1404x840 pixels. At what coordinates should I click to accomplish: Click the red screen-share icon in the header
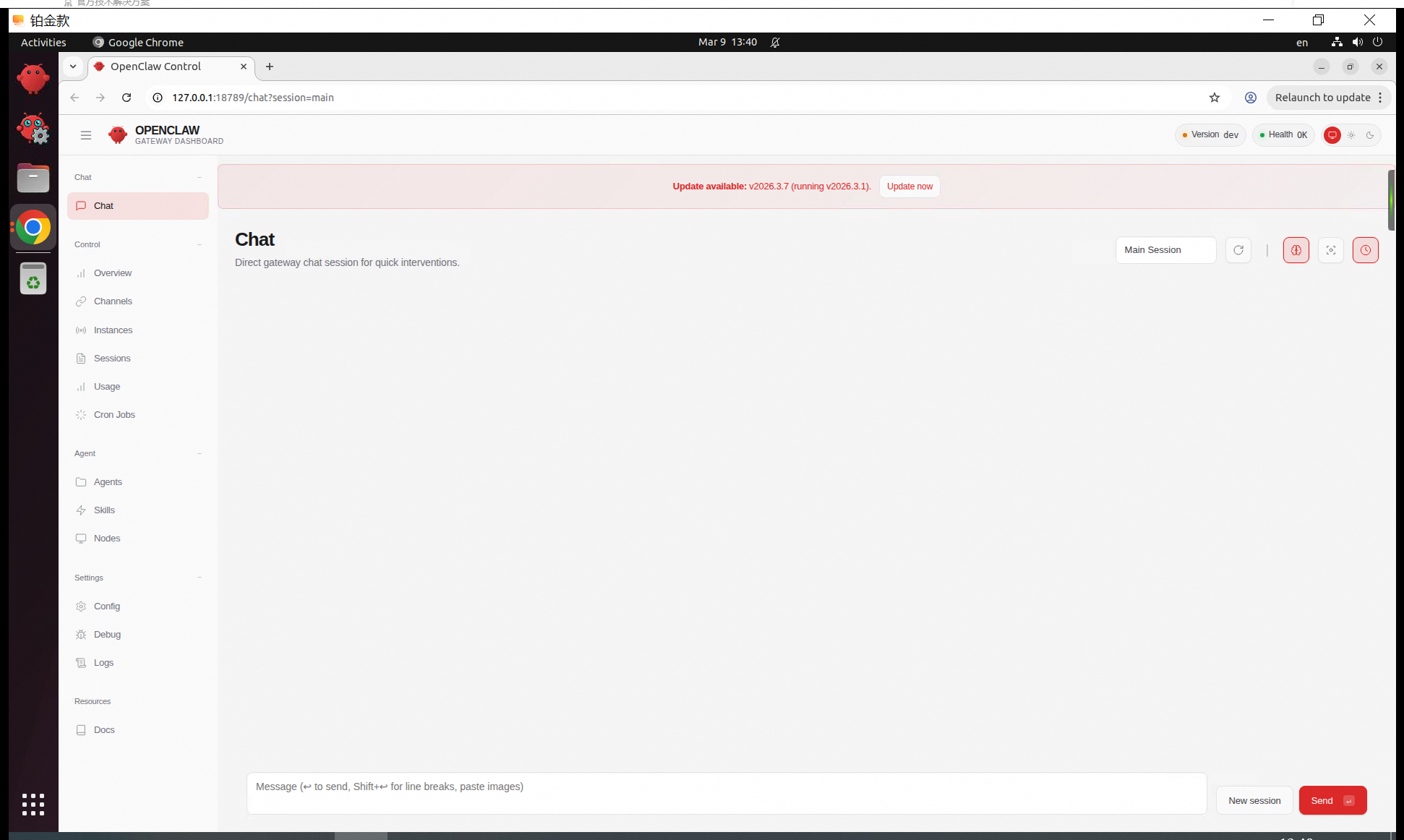[x=1332, y=135]
